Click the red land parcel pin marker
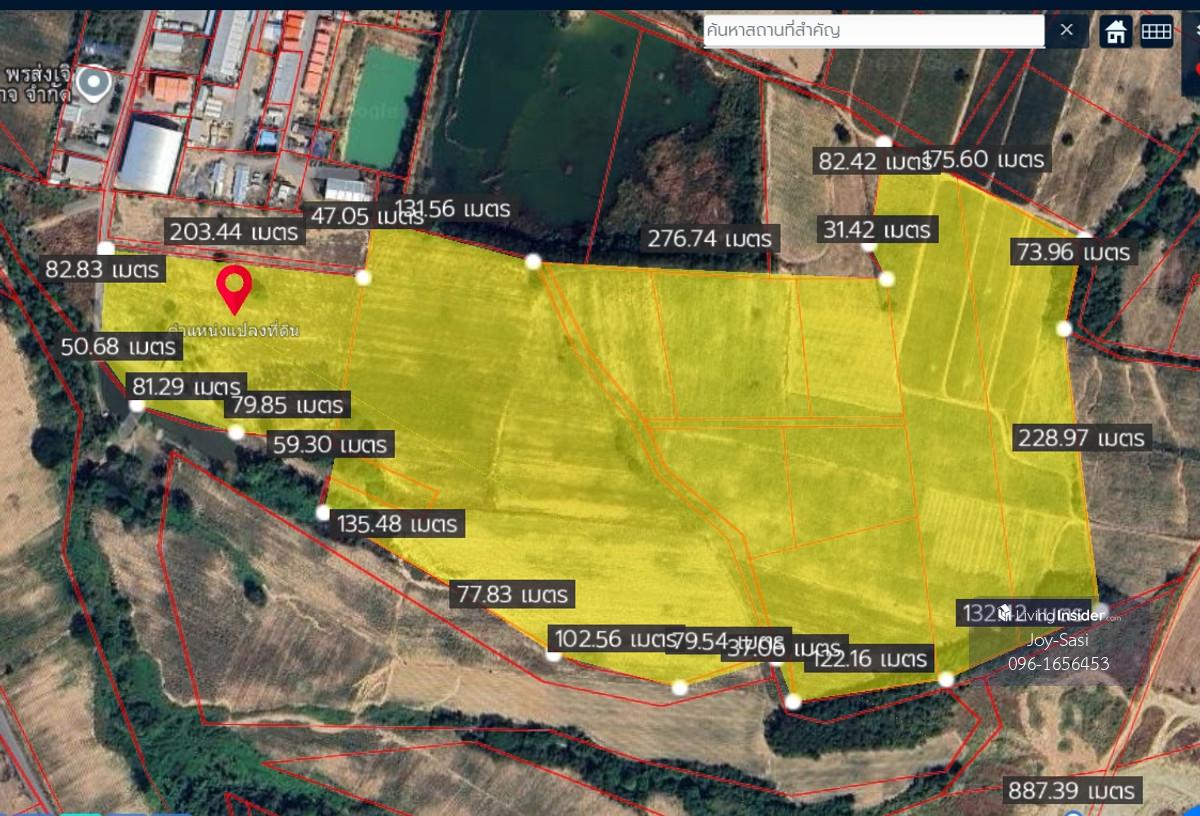Viewport: 1200px width, 816px height. coord(234,289)
